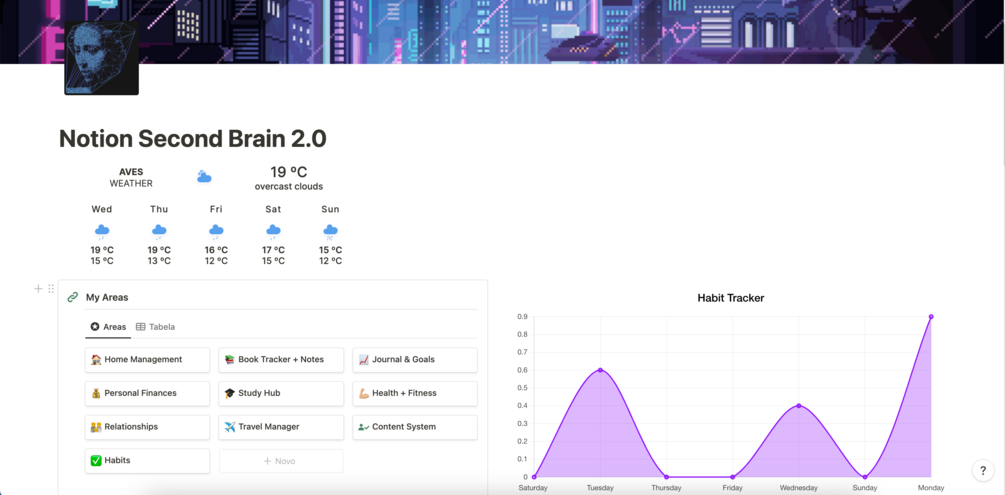The height and width of the screenshot is (495, 1005).
Task: Click the flexed arm emoji on Health + Fitness
Action: point(363,393)
